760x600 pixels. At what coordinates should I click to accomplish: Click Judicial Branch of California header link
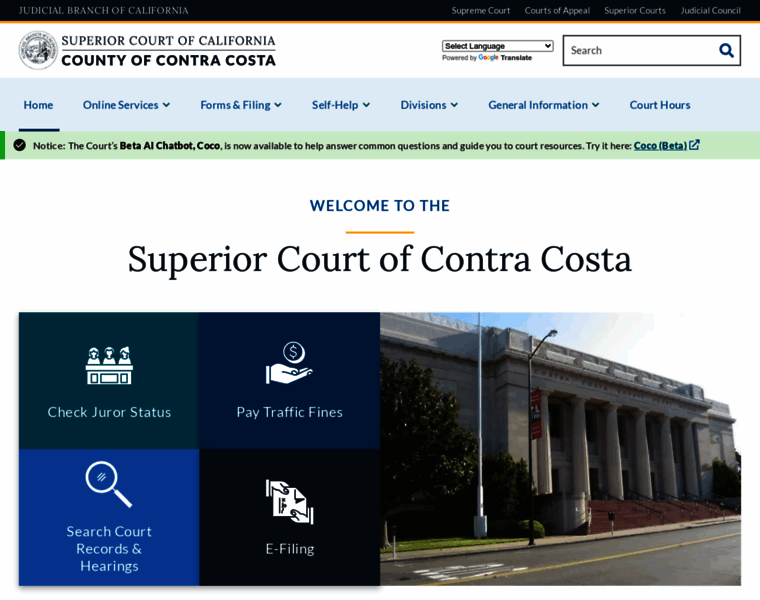(x=103, y=11)
